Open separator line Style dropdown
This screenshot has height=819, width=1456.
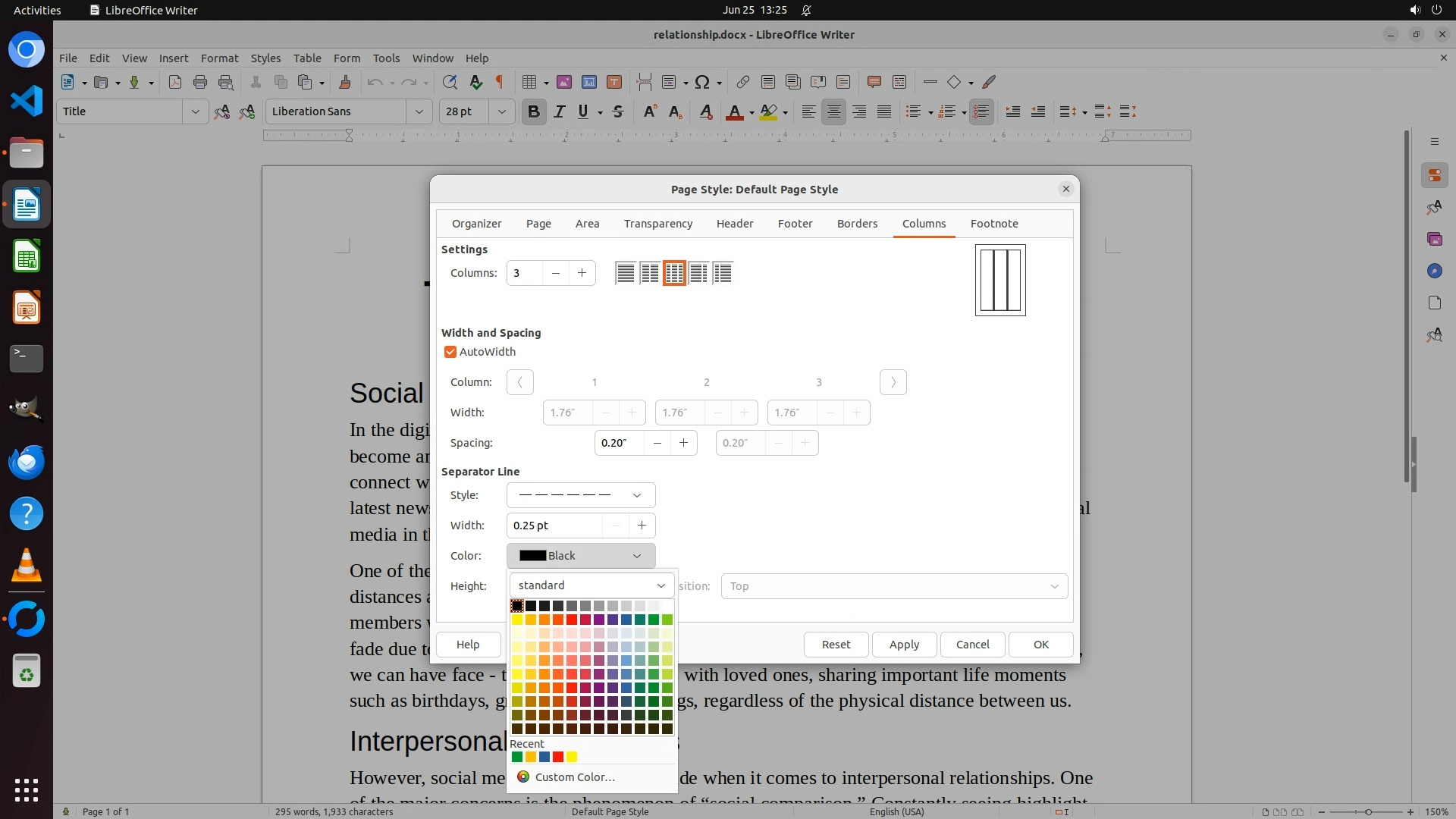(581, 495)
